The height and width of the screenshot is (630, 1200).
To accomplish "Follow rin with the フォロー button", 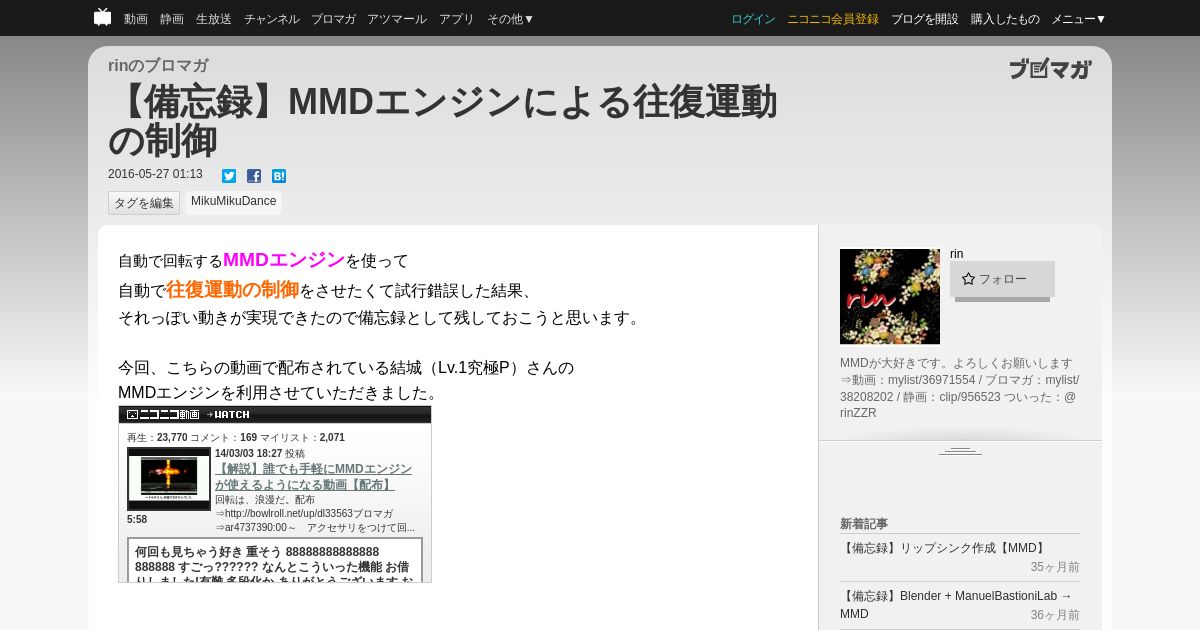I will [x=1002, y=279].
